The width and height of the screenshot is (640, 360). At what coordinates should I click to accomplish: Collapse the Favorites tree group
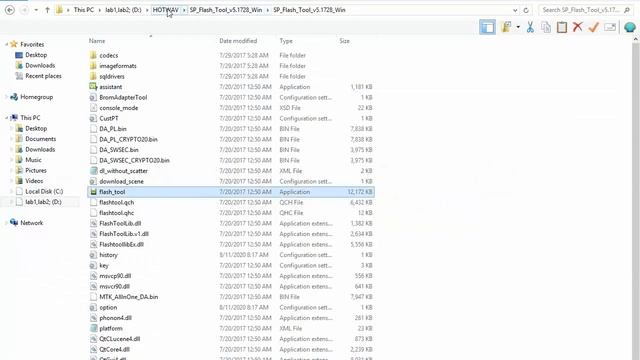pyautogui.click(x=7, y=44)
